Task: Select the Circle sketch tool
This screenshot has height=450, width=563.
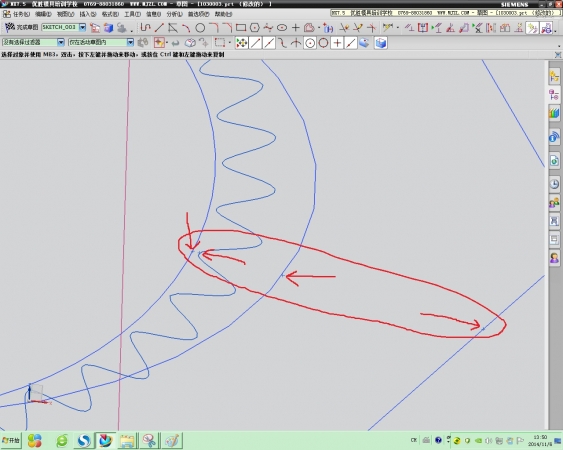Action: pos(200,27)
